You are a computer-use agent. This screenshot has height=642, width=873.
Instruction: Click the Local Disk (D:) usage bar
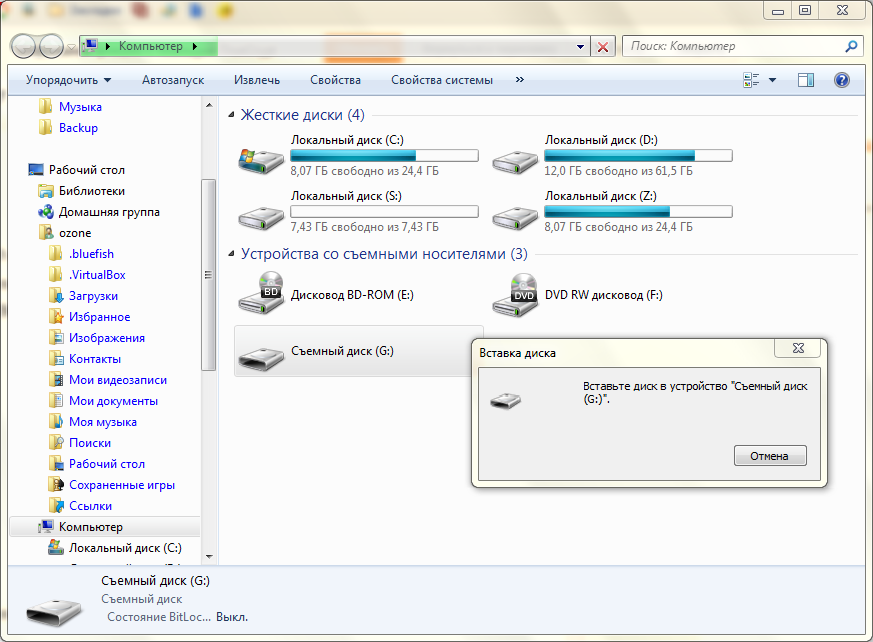coord(638,155)
